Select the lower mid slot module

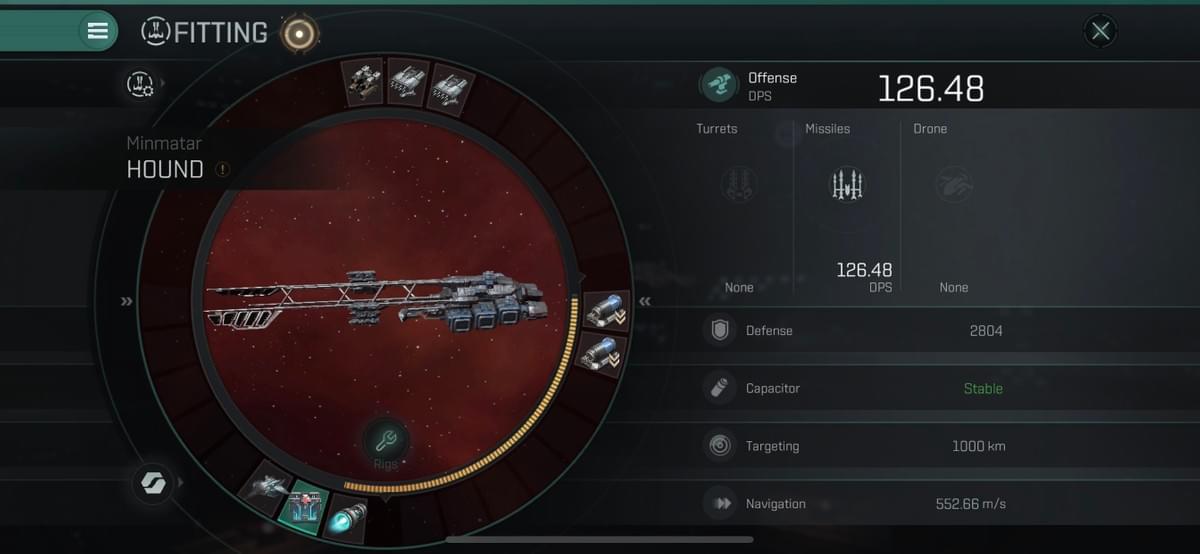pos(603,354)
